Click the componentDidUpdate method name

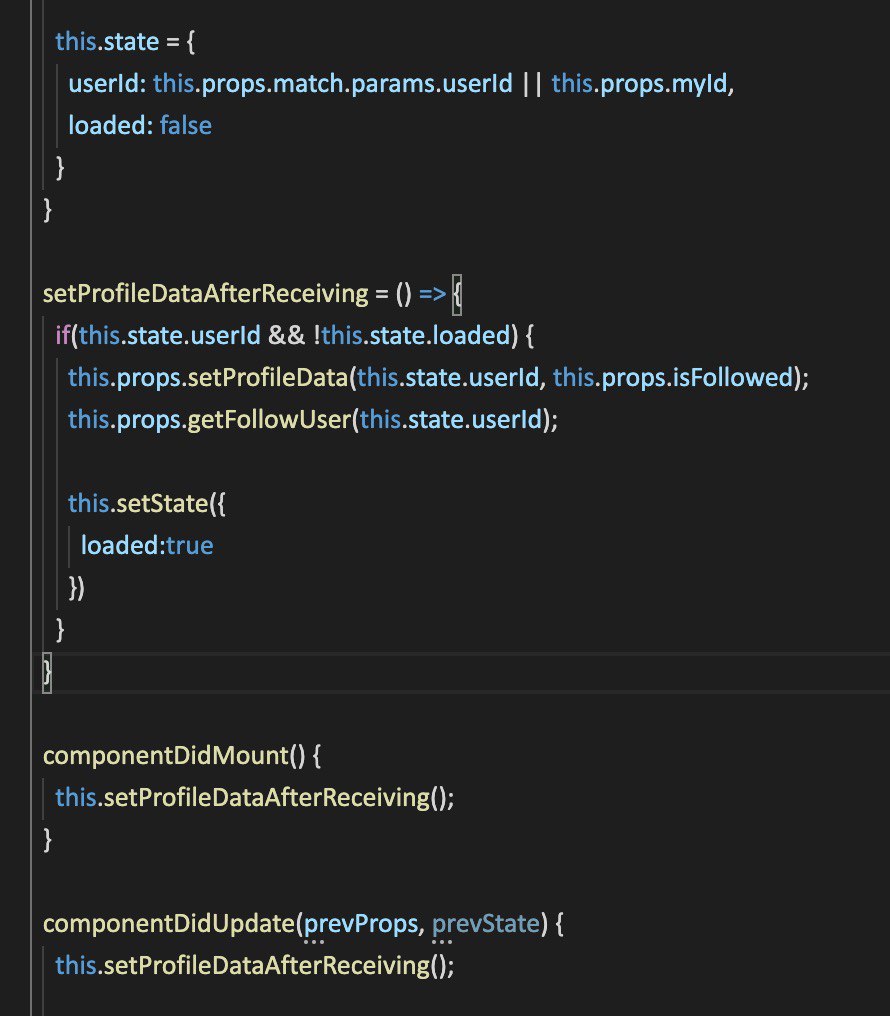pyautogui.click(x=170, y=923)
